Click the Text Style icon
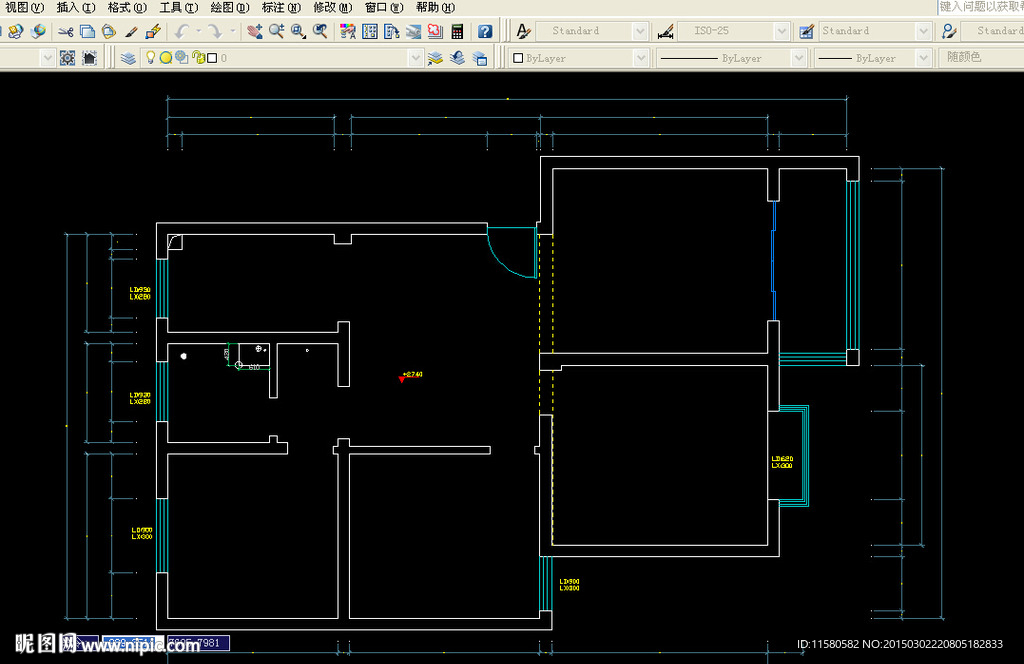Image resolution: width=1024 pixels, height=664 pixels. pyautogui.click(x=523, y=32)
